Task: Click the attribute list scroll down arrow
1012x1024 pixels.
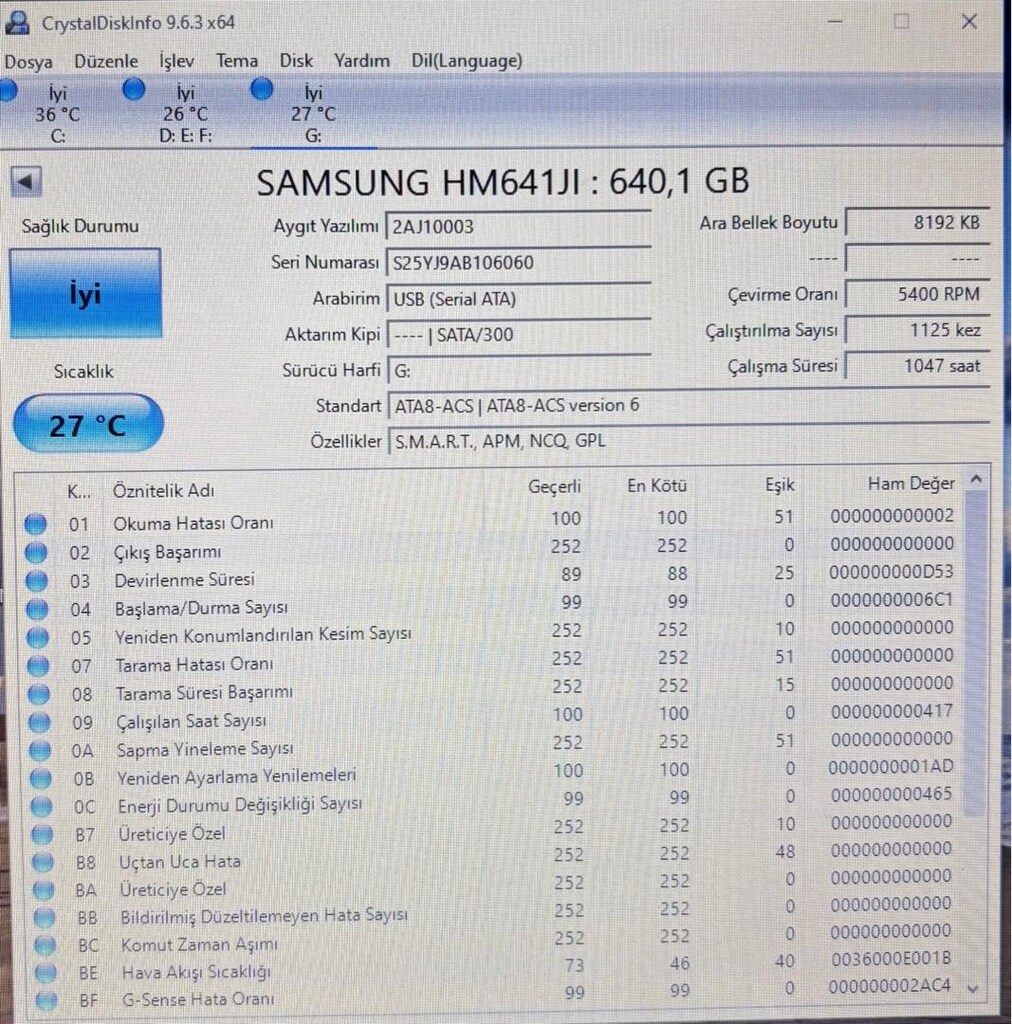Action: (x=973, y=989)
